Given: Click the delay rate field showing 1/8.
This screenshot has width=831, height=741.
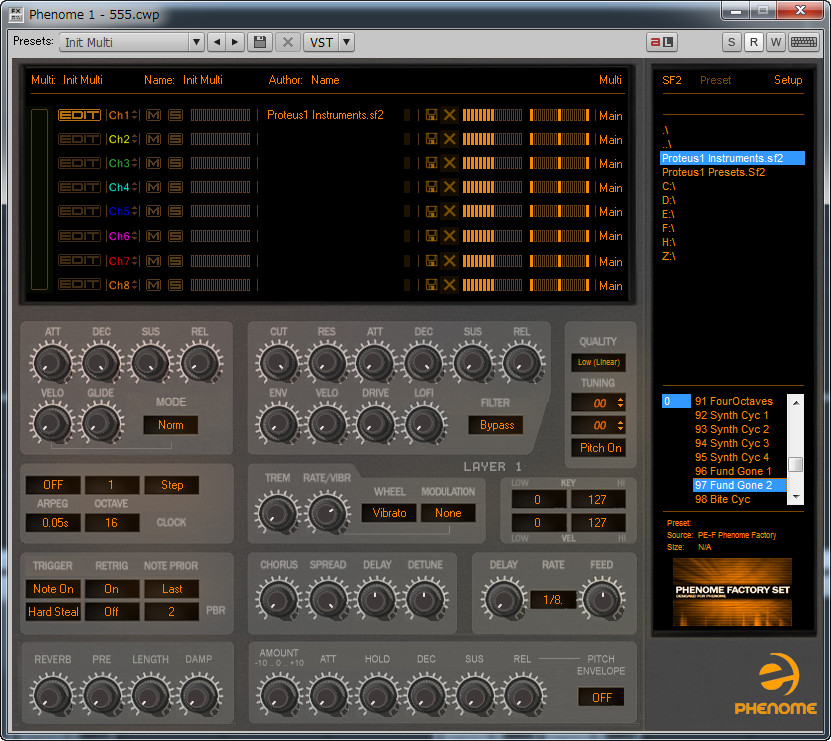Looking at the screenshot, I should tap(553, 599).
